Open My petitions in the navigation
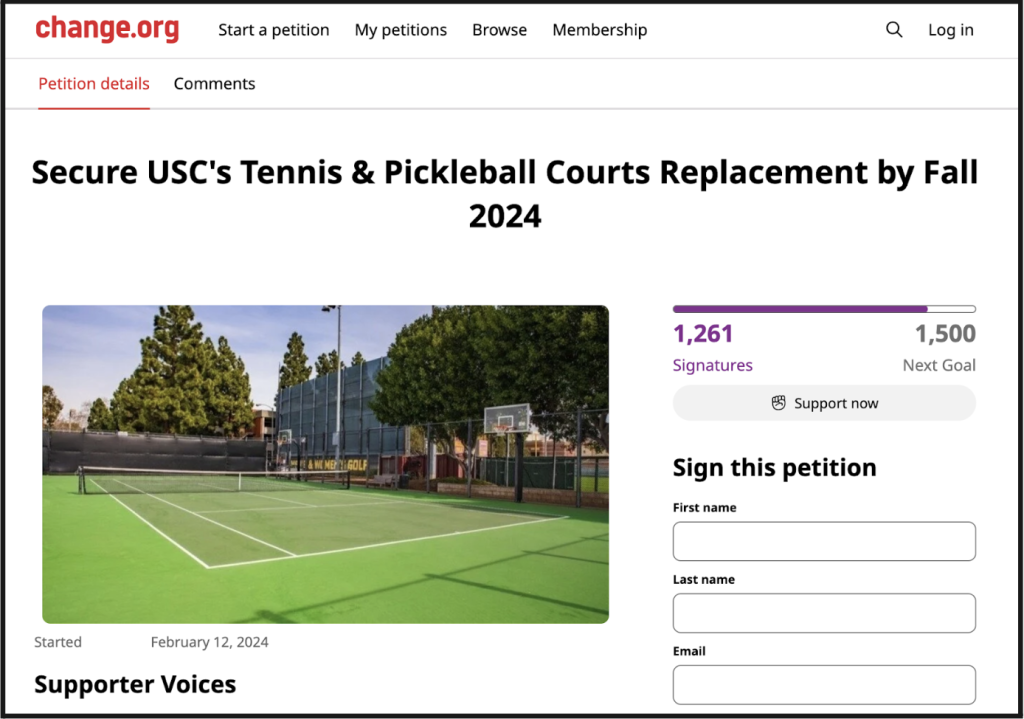Image resolution: width=1024 pixels, height=719 pixels. click(x=401, y=30)
